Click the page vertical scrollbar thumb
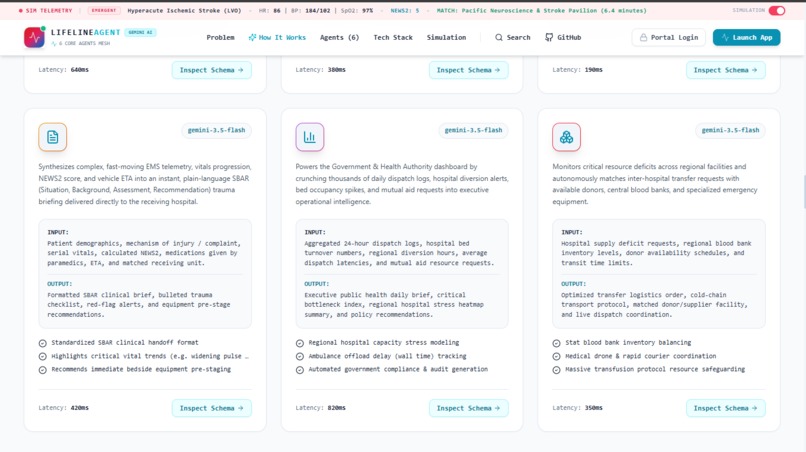This screenshot has height=452, width=806. pyautogui.click(x=804, y=191)
